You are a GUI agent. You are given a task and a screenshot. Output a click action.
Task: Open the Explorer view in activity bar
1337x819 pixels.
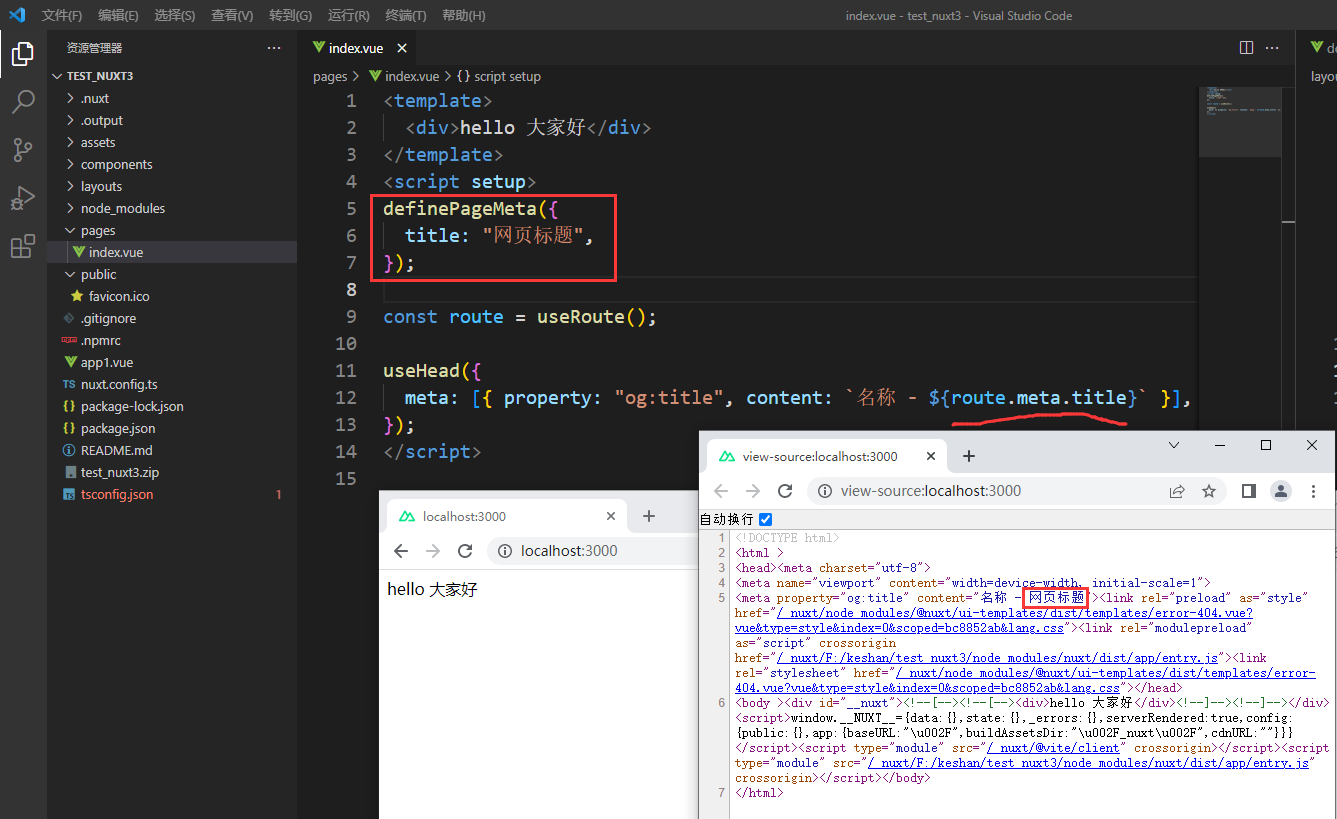pos(23,54)
